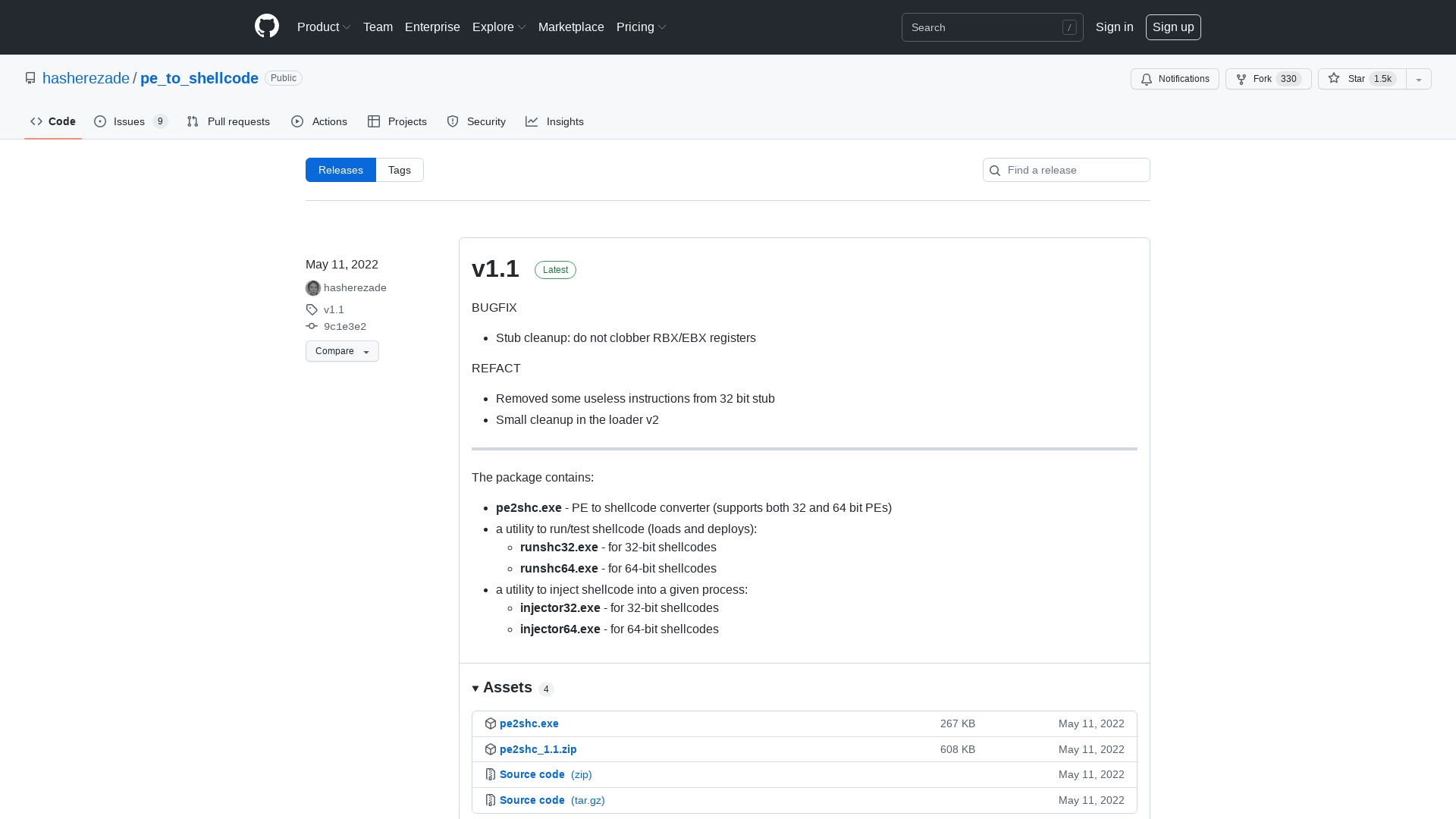Download Source code (tar.gz)
This screenshot has height=819, width=1456.
[552, 800]
